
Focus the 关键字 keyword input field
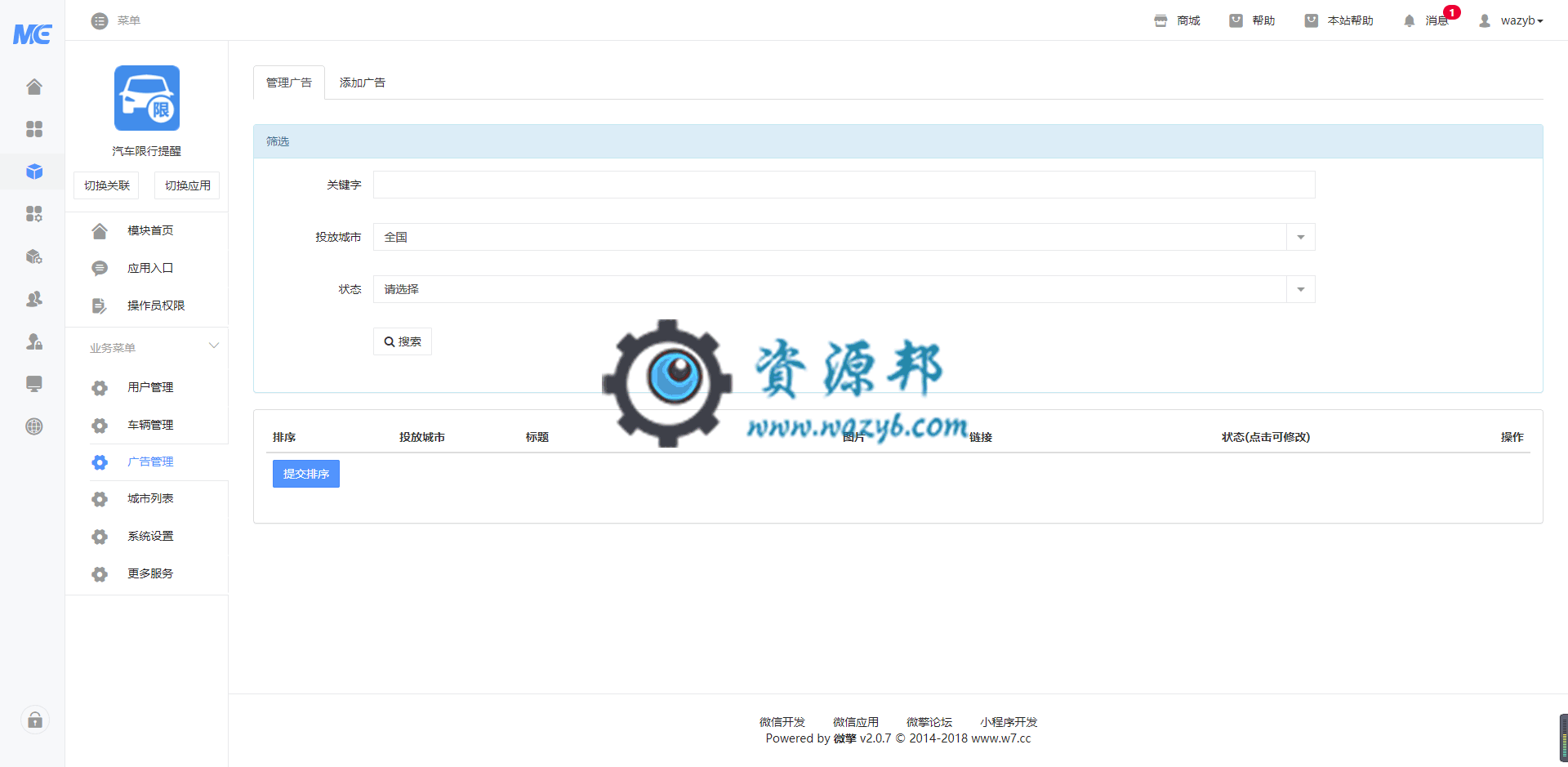(844, 185)
